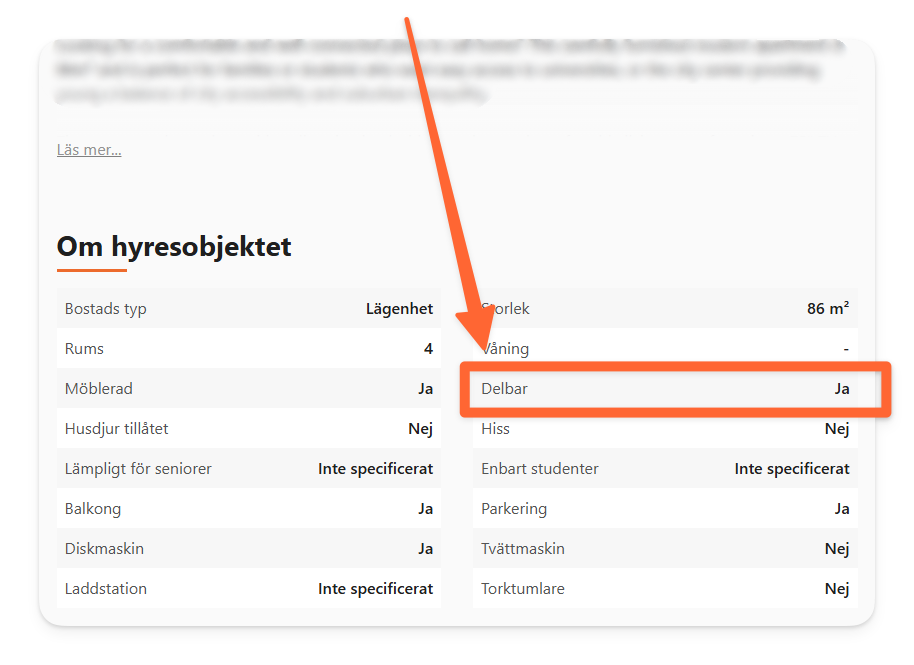Select the Torktumlare Nej row
Viewport: 914px width, 665px height.
pos(665,589)
